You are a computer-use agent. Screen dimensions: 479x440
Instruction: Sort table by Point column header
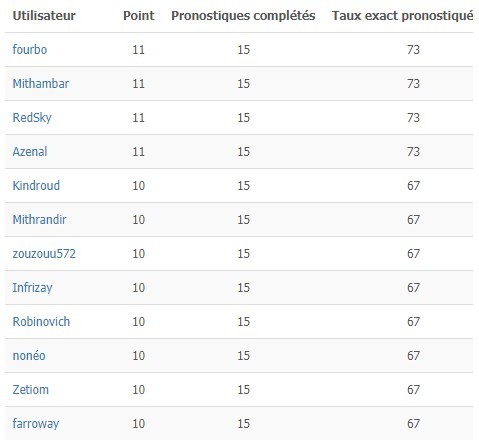(139, 16)
